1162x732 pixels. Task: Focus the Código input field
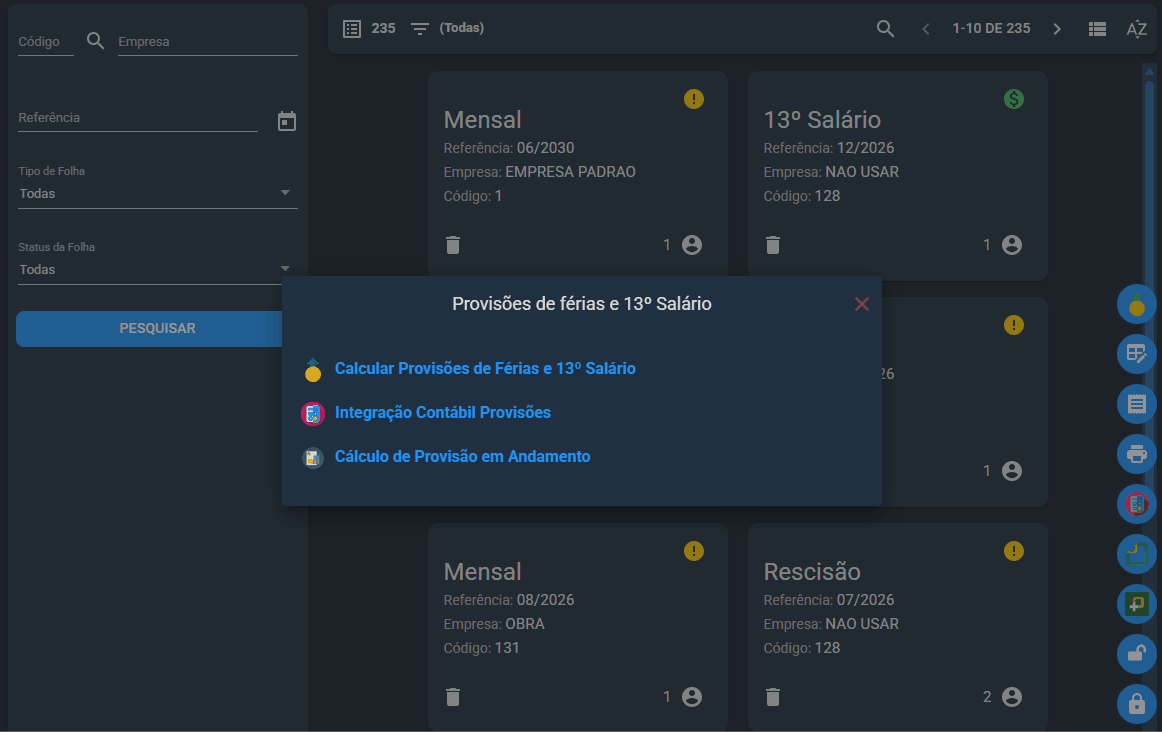pos(46,42)
